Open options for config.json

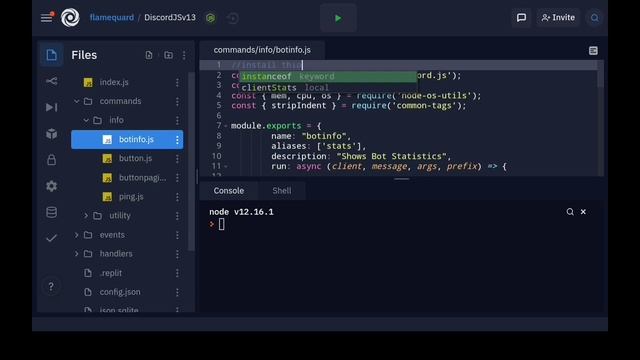(177, 292)
